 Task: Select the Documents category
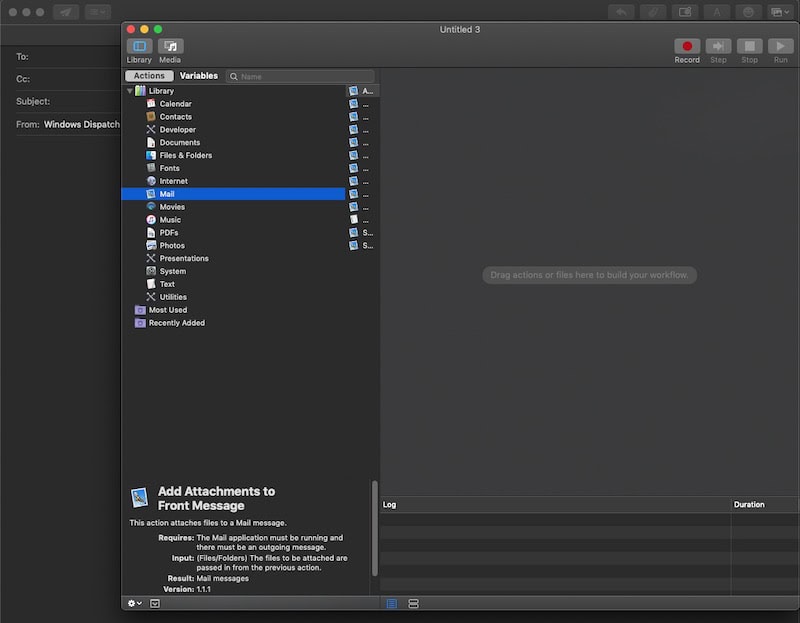(233, 142)
